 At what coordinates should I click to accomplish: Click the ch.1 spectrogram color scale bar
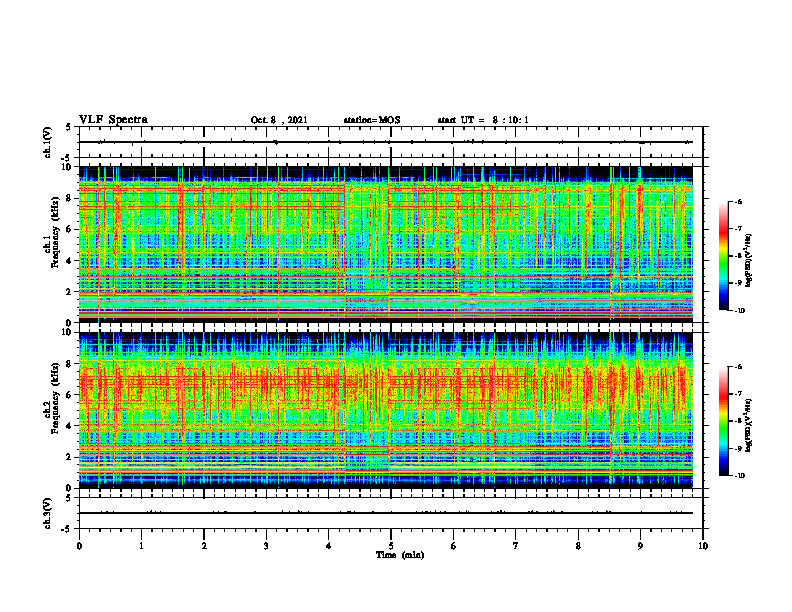pyautogui.click(x=723, y=256)
